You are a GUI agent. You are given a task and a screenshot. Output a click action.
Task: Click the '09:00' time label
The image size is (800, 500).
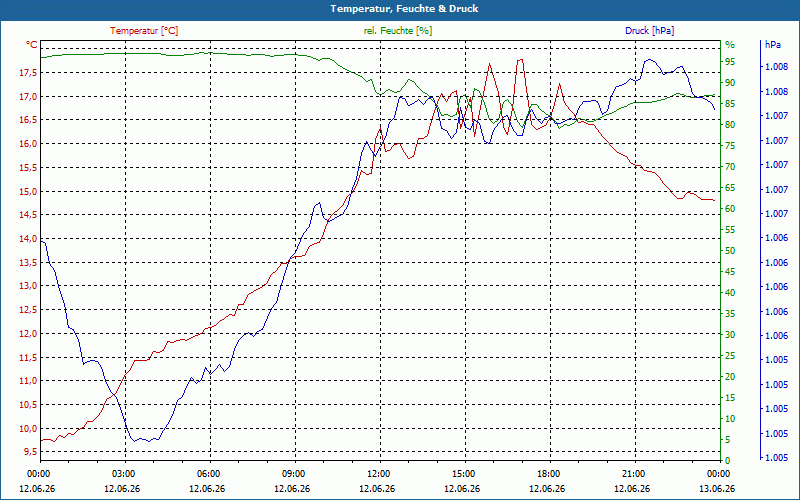tap(292, 474)
